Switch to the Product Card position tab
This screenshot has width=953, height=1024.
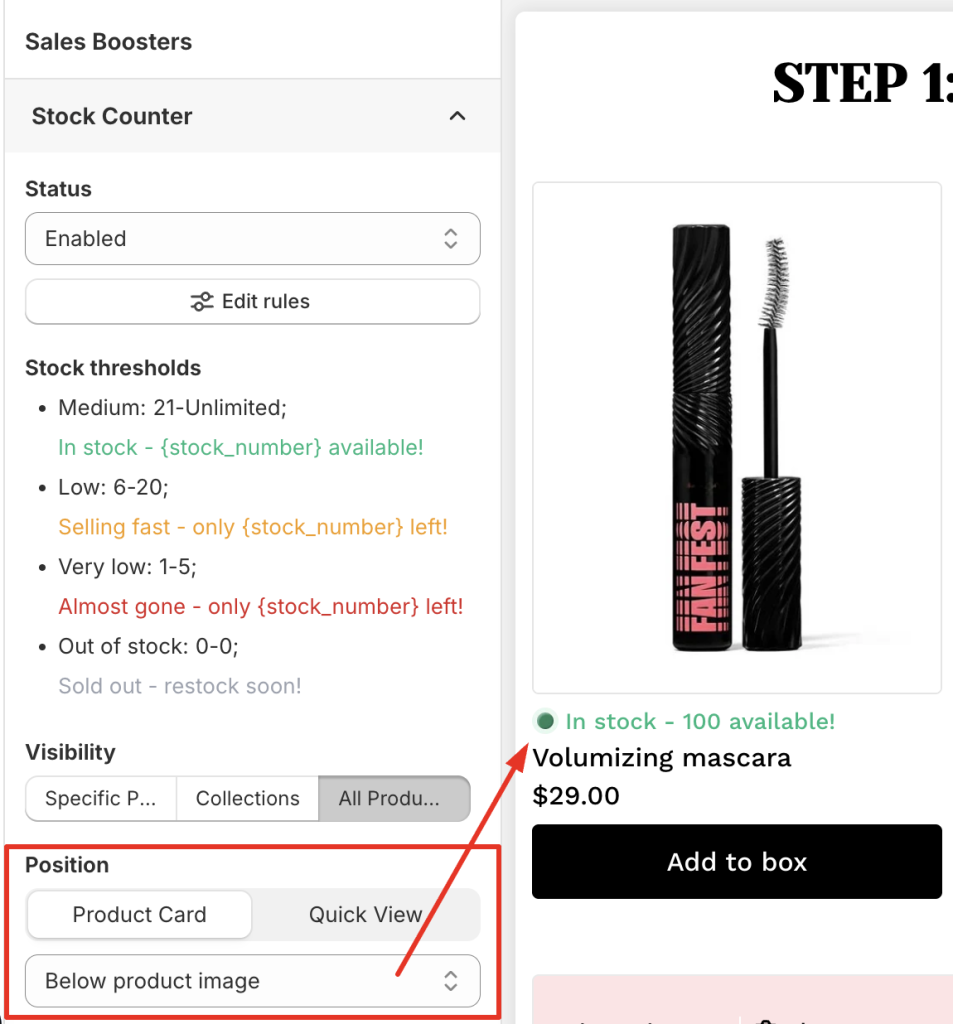139,914
